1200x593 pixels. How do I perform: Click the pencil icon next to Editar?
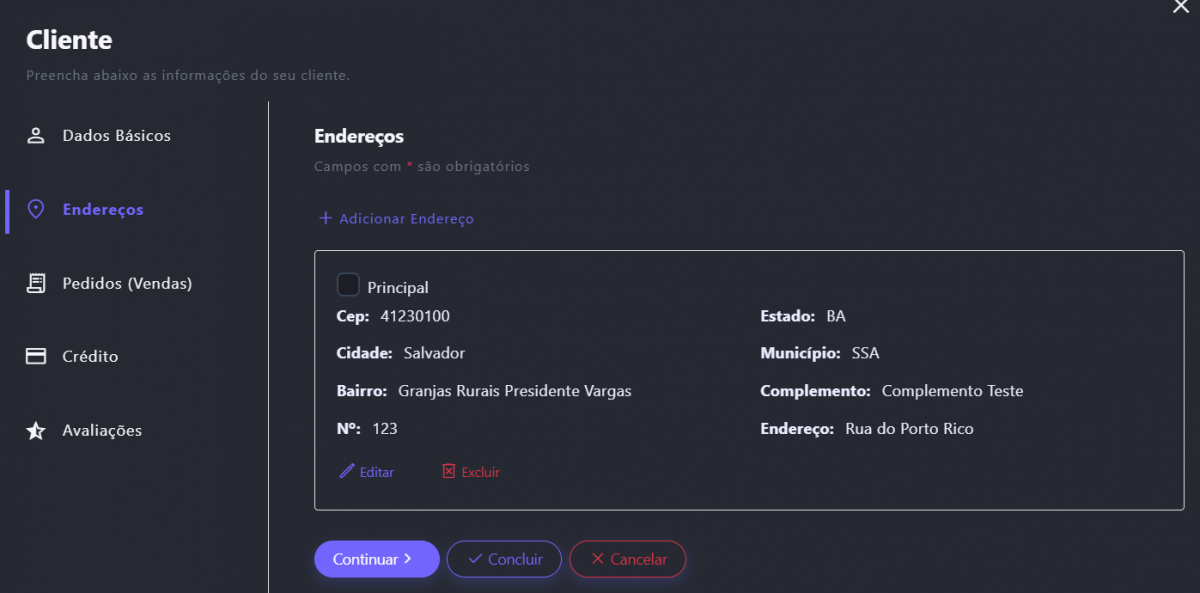347,471
